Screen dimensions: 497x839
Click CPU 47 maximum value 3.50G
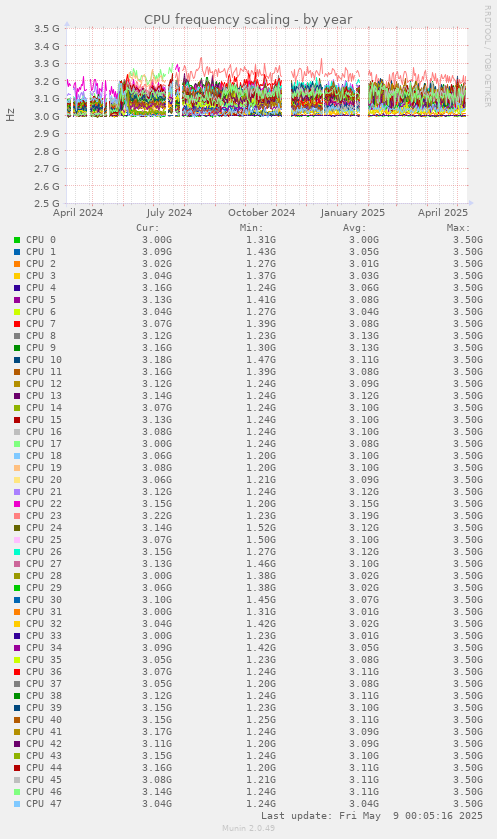pyautogui.click(x=468, y=804)
